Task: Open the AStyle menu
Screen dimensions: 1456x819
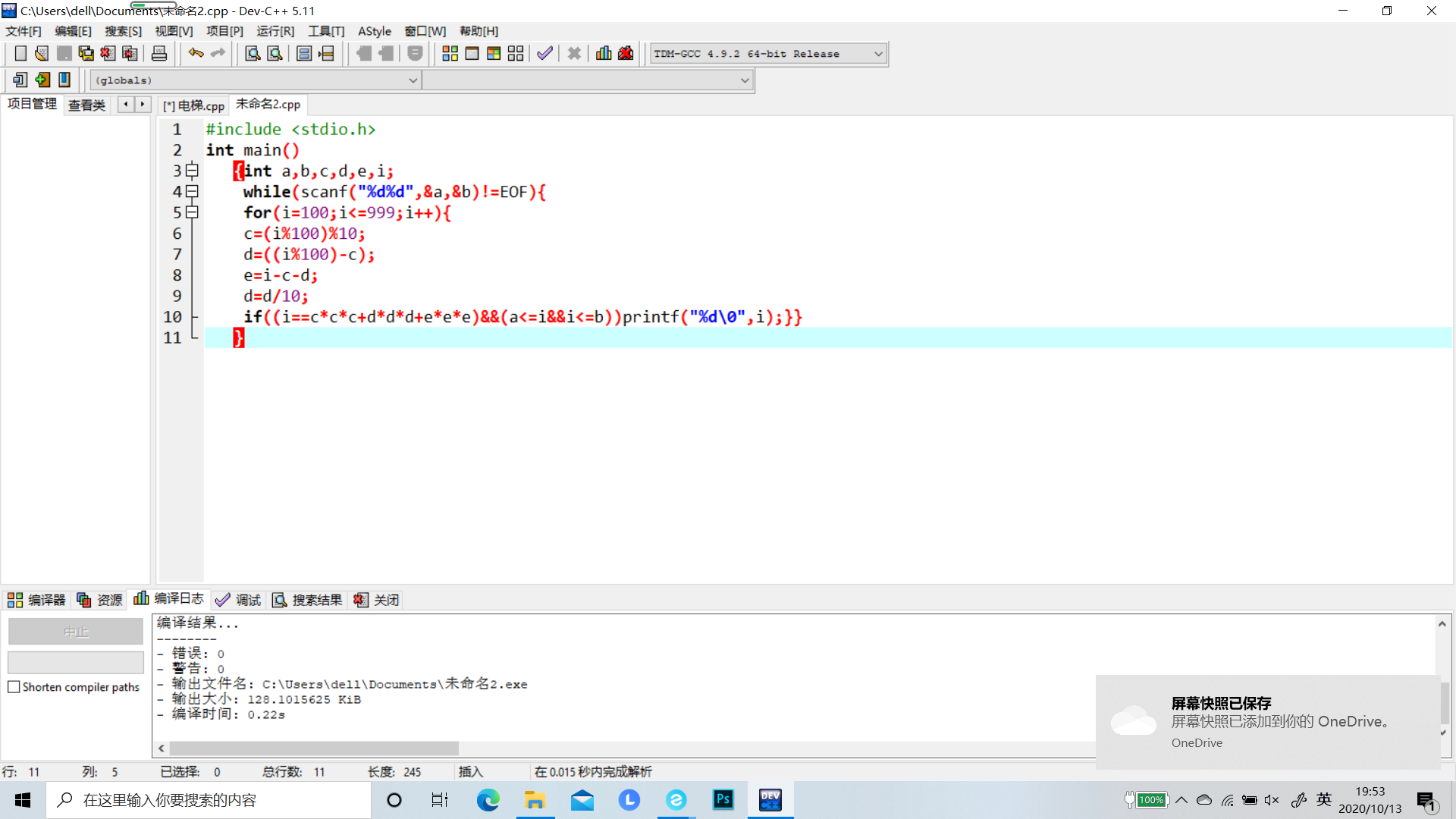Action: (375, 31)
